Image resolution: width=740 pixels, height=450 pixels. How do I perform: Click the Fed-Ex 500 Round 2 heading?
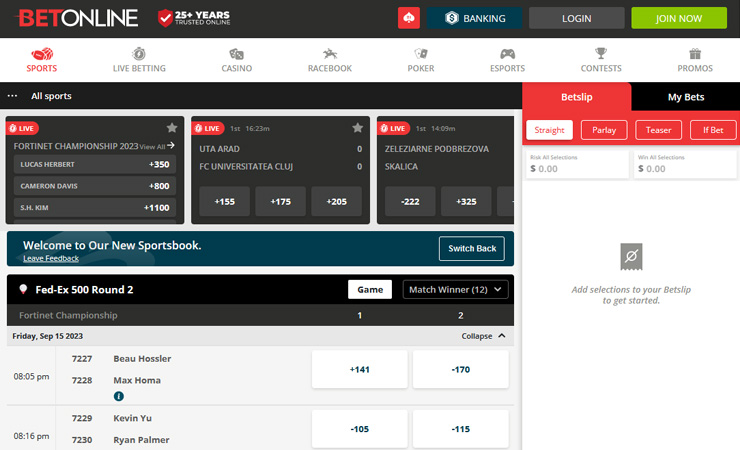click(84, 290)
